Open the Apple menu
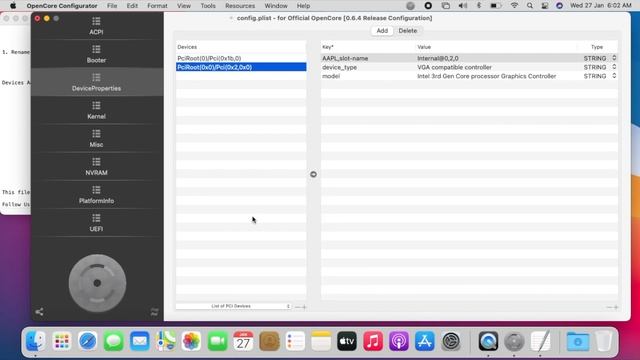 tap(13, 6)
